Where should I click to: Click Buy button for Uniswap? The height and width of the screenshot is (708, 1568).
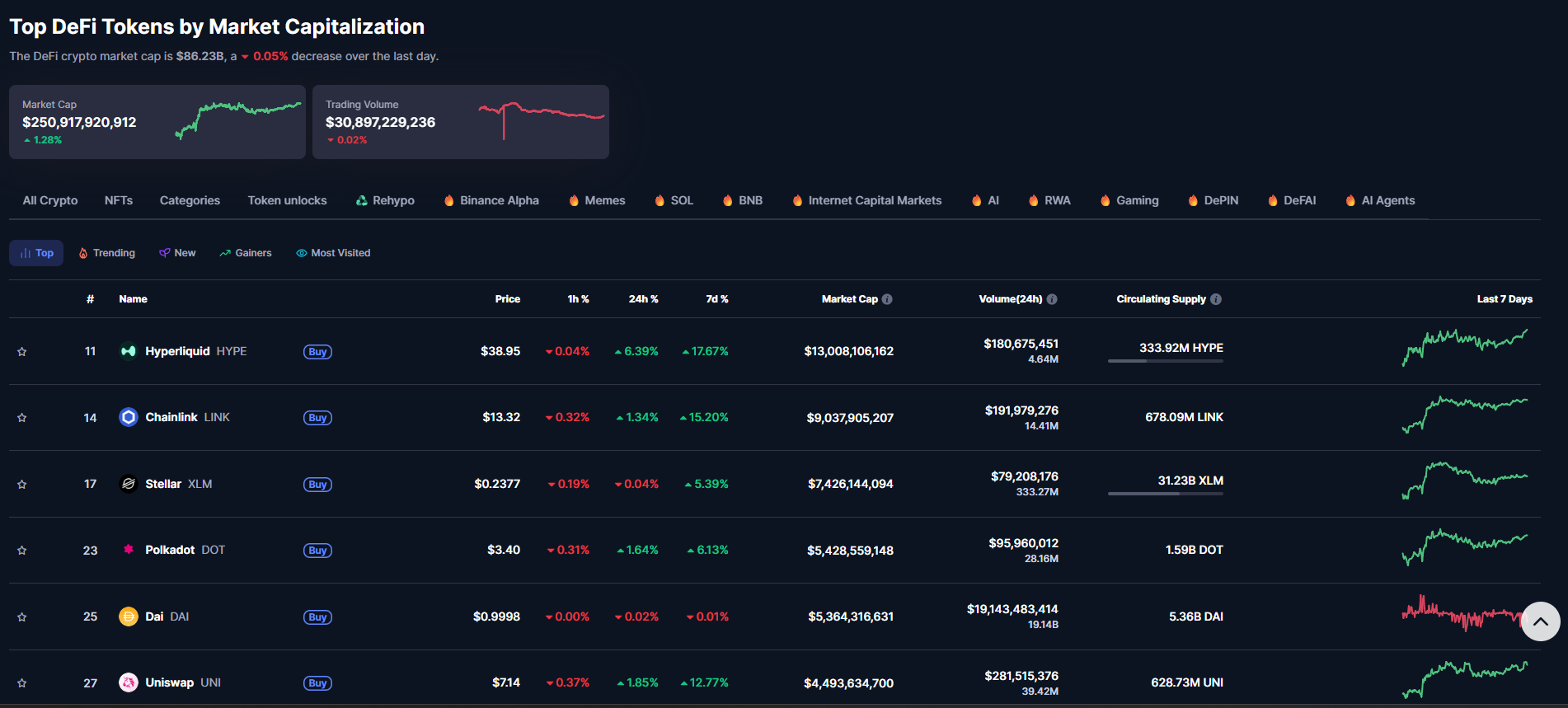tap(317, 683)
